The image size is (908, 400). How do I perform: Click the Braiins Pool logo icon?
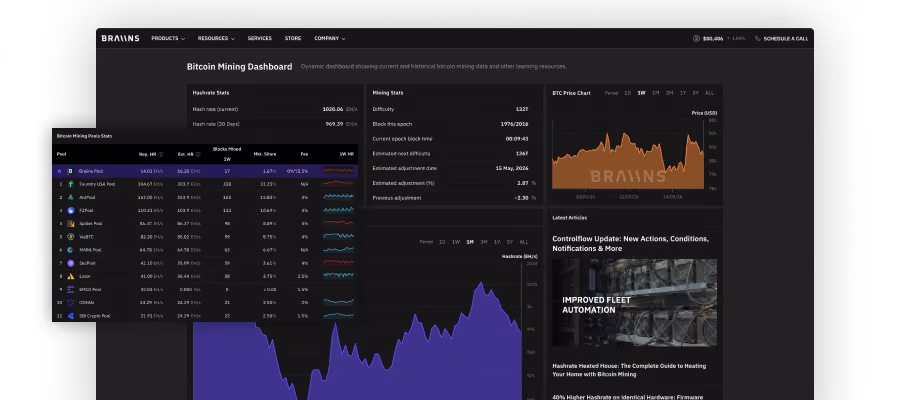click(x=70, y=171)
